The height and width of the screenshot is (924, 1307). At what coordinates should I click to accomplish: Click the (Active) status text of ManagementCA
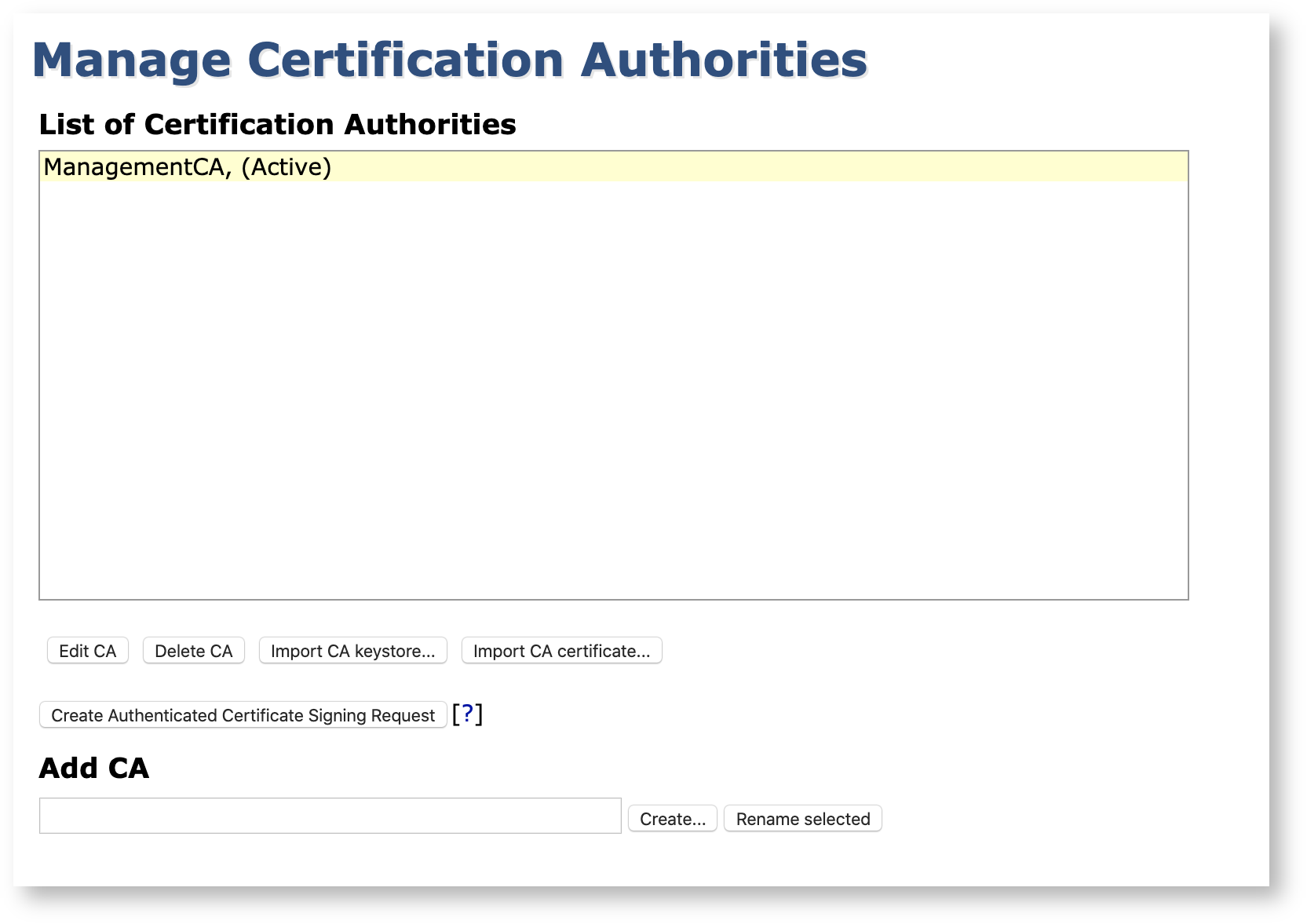[x=287, y=167]
